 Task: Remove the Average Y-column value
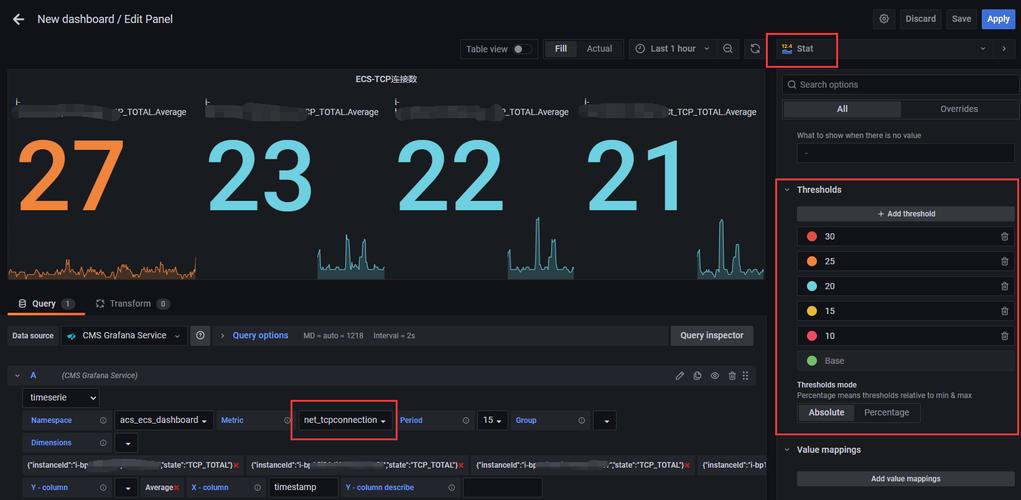click(x=176, y=488)
